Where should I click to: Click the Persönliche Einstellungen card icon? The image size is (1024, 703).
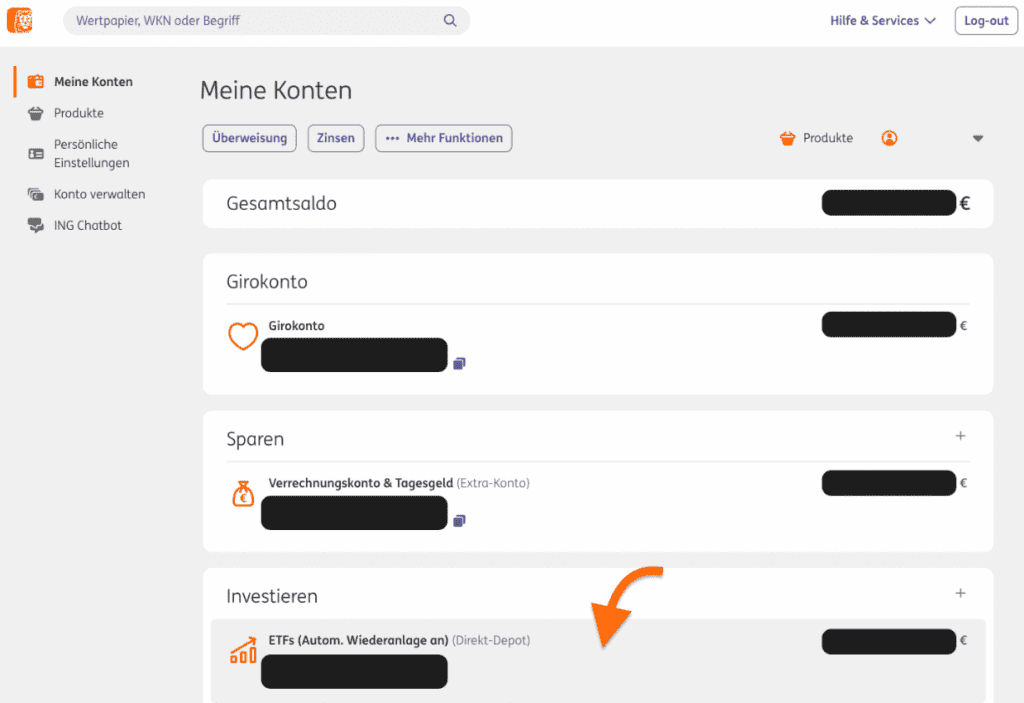35,154
